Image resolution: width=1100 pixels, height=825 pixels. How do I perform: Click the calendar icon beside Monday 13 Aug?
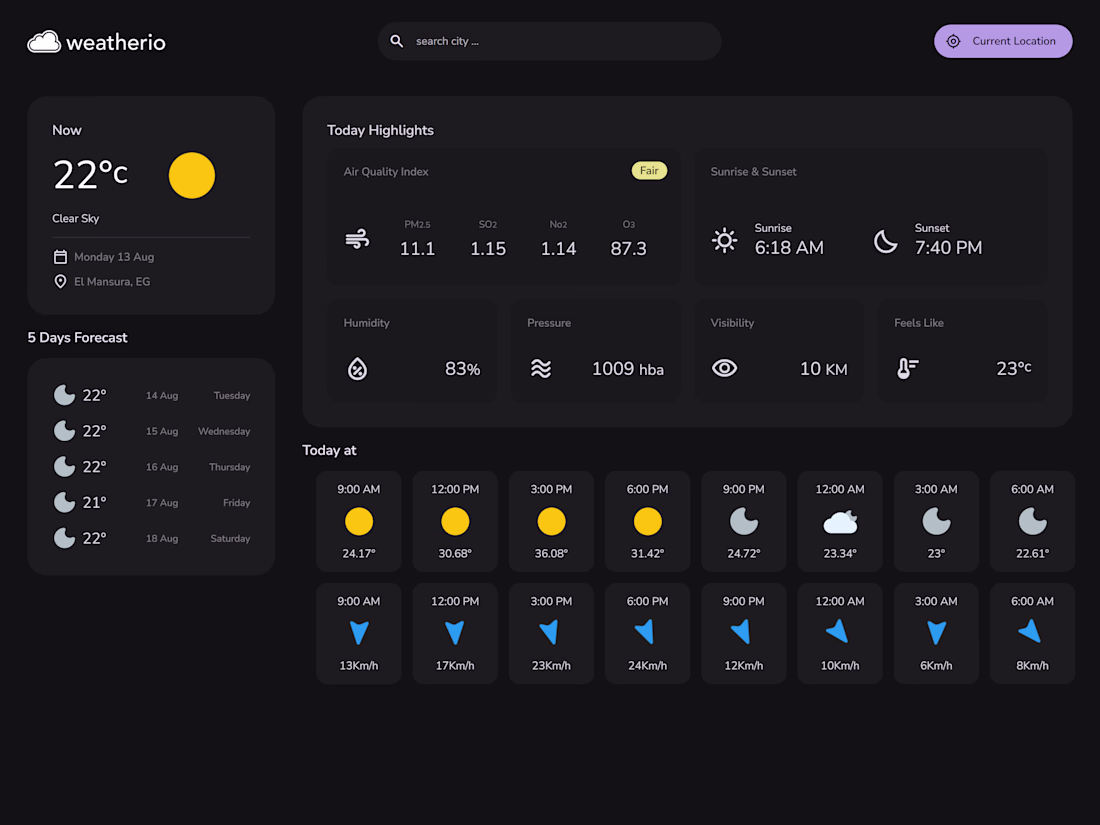coord(60,257)
